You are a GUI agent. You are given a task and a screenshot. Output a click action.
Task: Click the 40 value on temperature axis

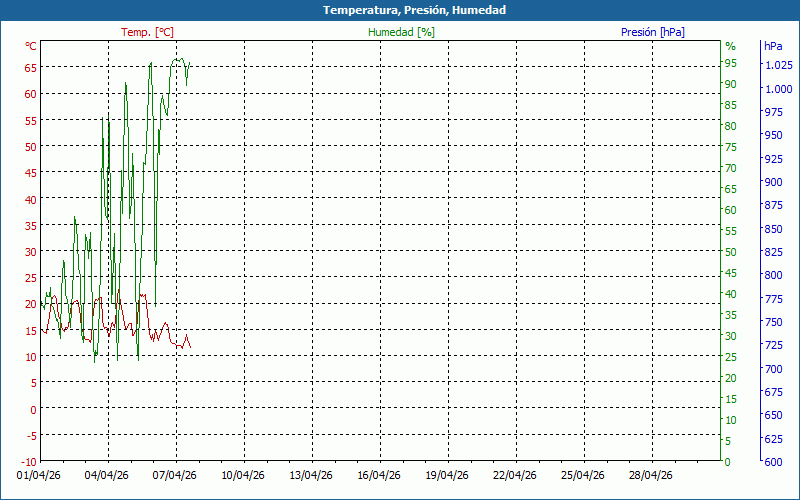(30, 199)
